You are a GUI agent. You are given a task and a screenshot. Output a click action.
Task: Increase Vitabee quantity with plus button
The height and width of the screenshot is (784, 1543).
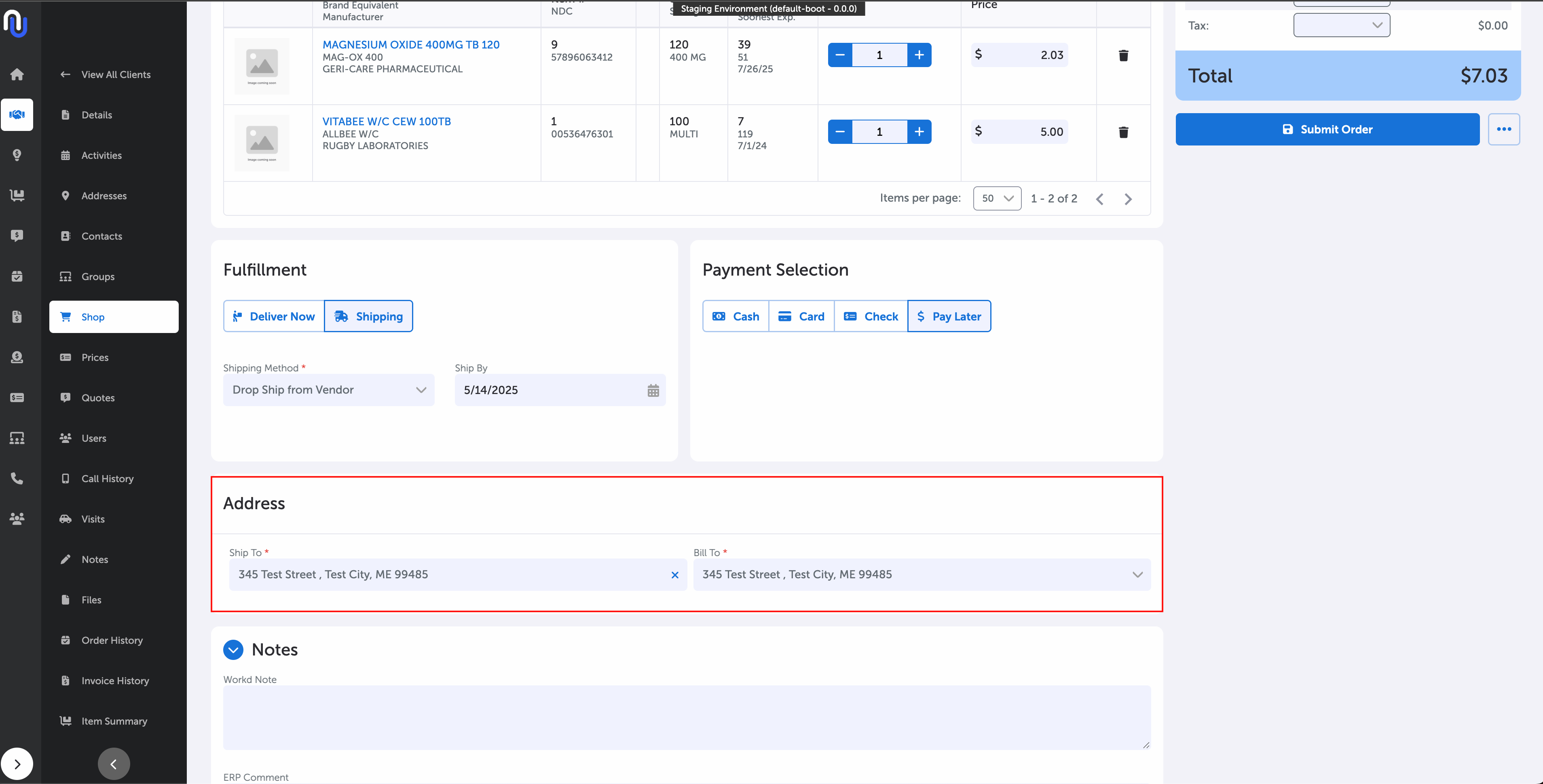point(919,132)
